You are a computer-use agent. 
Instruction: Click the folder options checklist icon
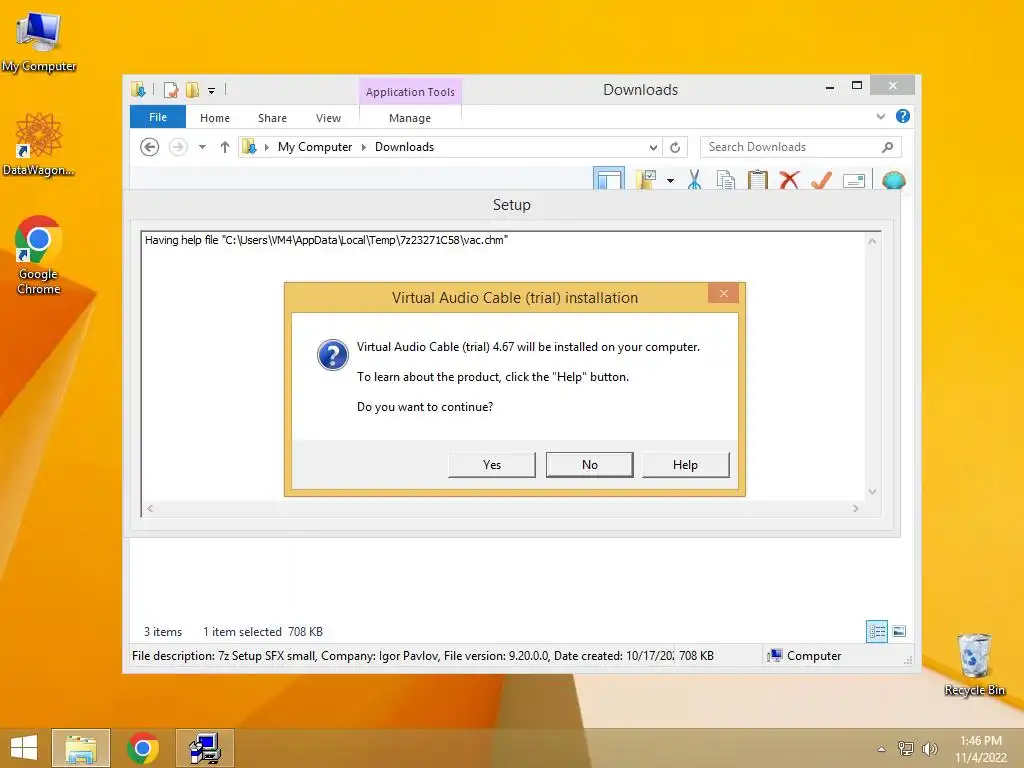pyautogui.click(x=646, y=179)
